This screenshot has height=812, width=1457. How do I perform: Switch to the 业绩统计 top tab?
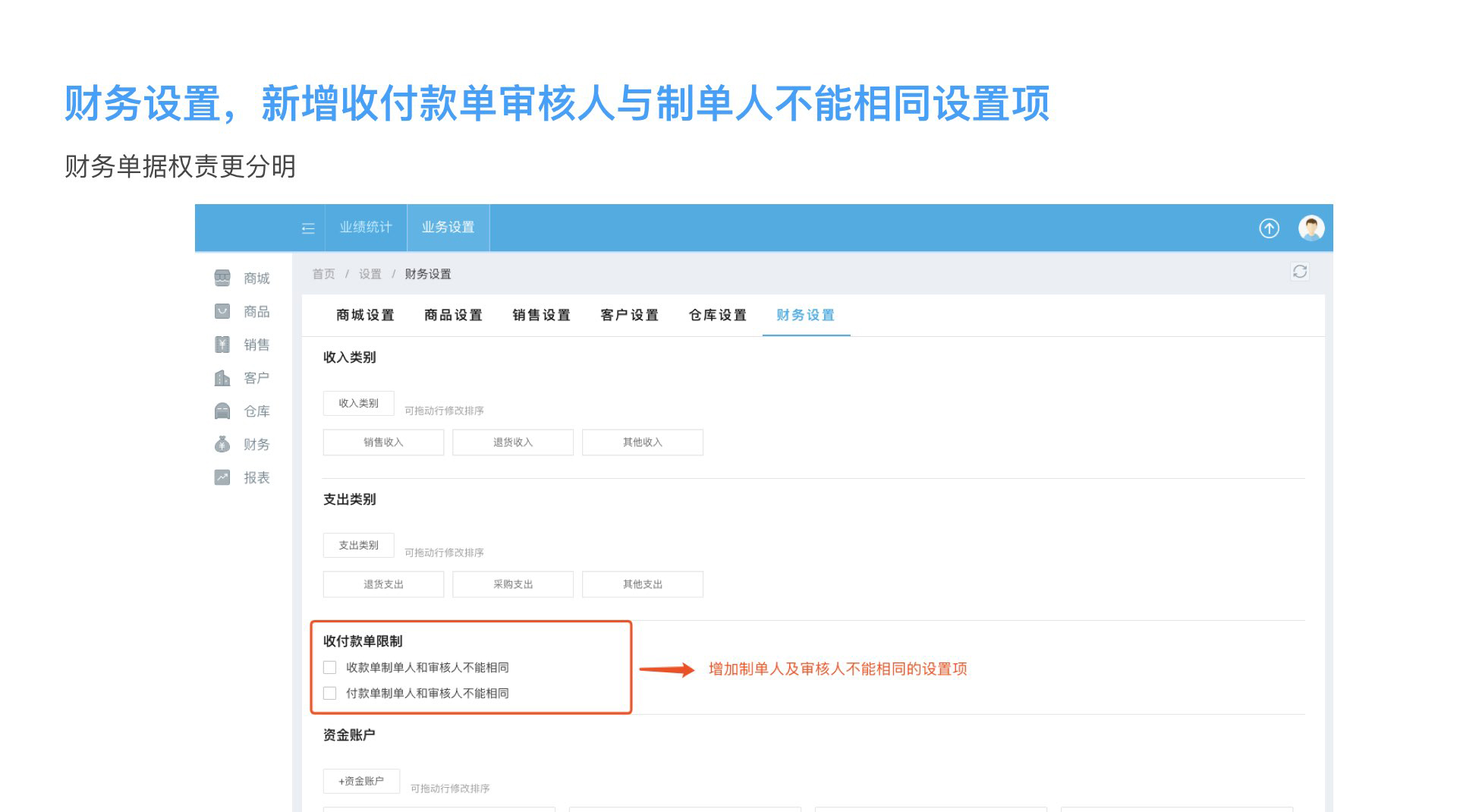coord(366,228)
